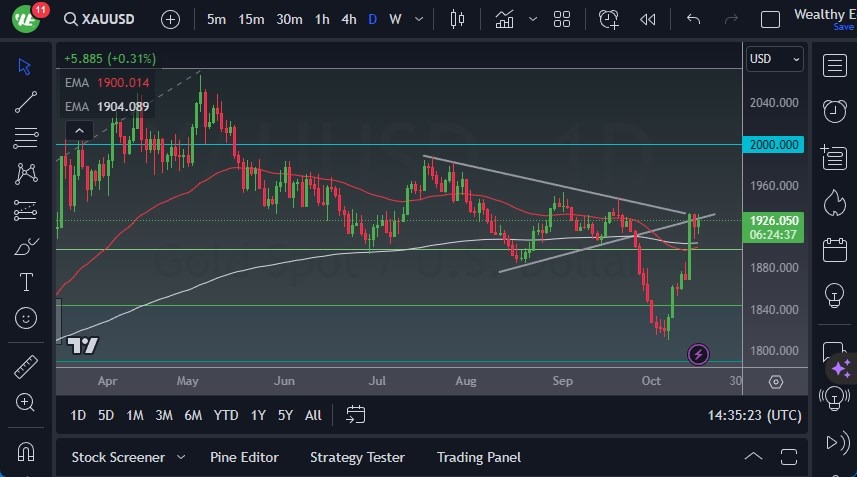This screenshot has width=857, height=477.
Task: Collapse the indicator legend arrow
Action: (x=78, y=130)
